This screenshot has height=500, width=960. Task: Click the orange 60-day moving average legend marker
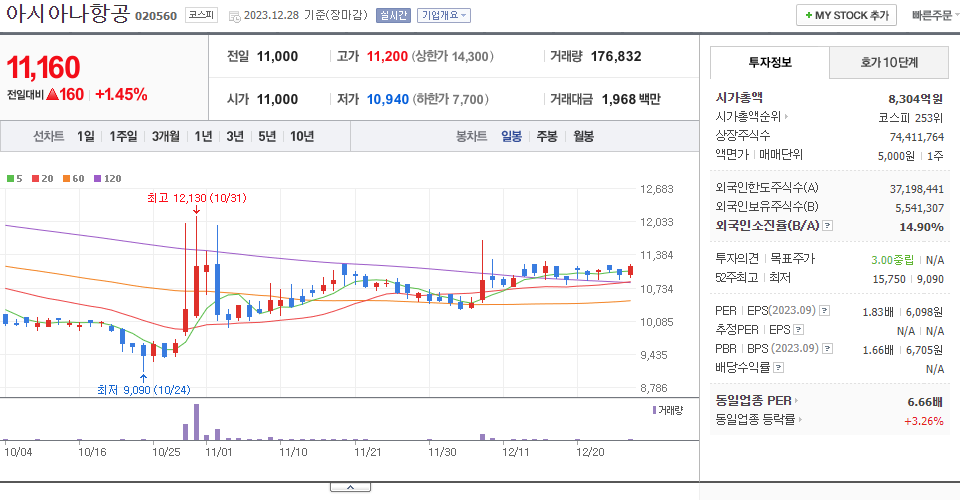coord(66,179)
